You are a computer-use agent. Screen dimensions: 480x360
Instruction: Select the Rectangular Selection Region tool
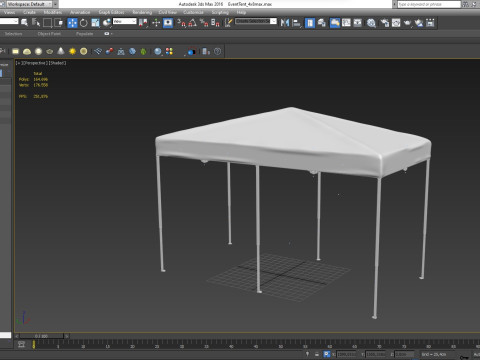47,23
